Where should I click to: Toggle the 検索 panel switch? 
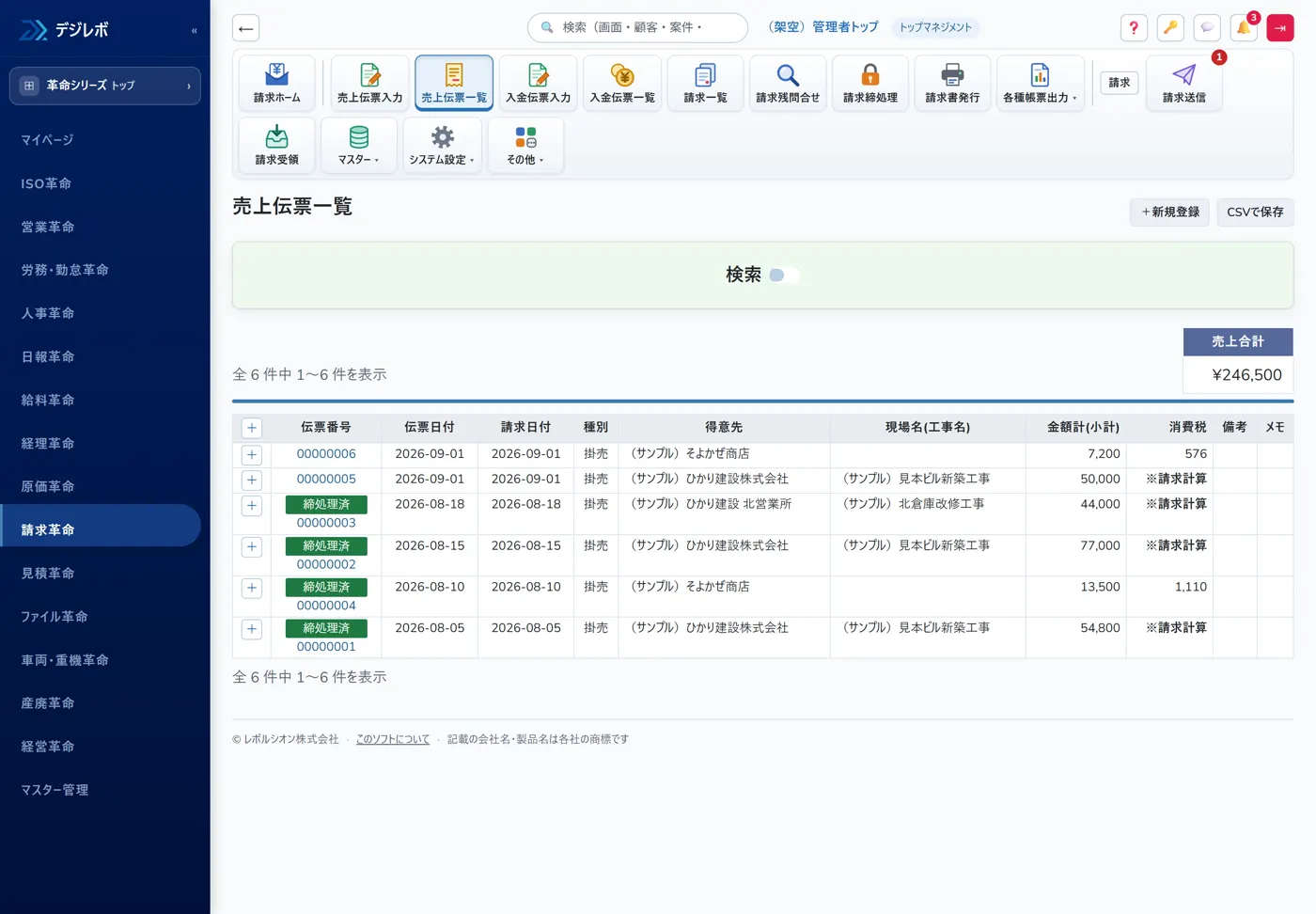coord(784,276)
